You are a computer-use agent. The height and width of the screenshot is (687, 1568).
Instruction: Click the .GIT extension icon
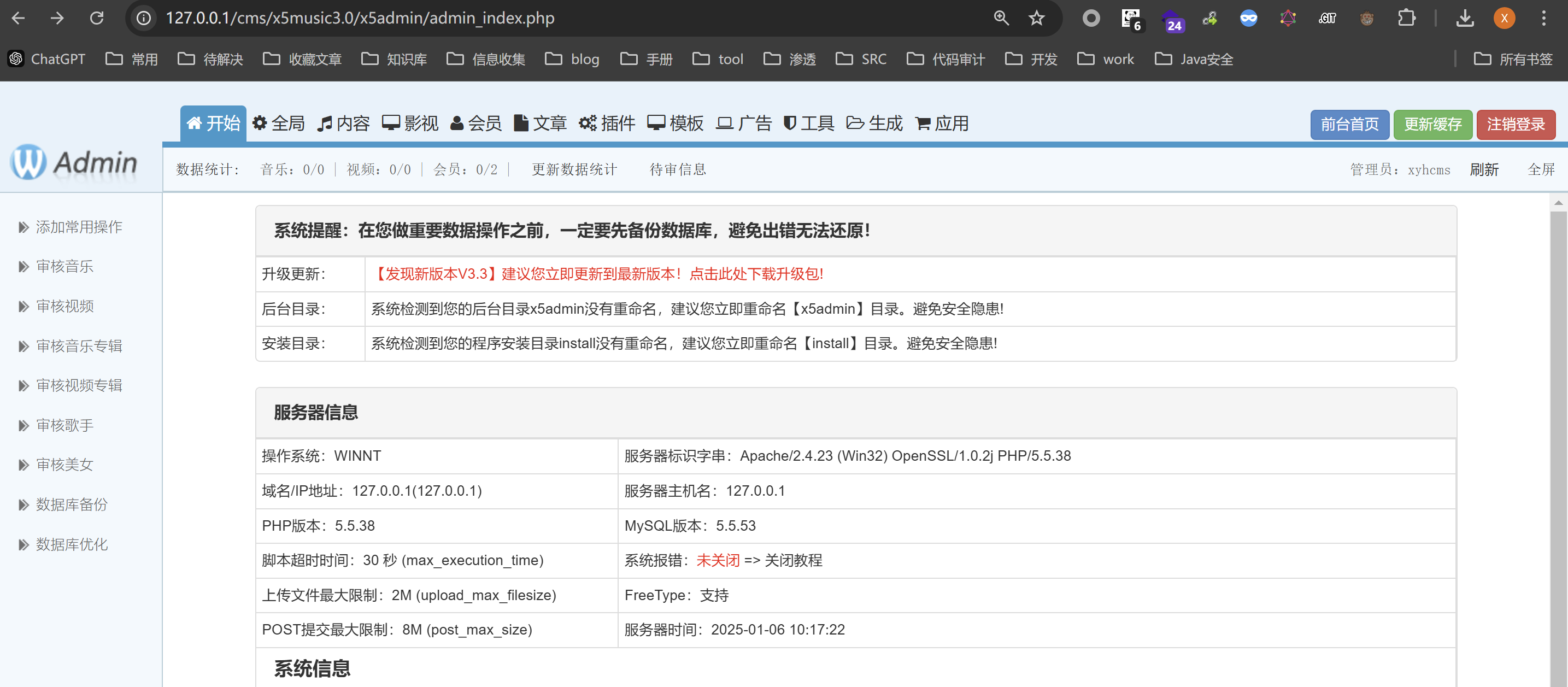click(1328, 18)
